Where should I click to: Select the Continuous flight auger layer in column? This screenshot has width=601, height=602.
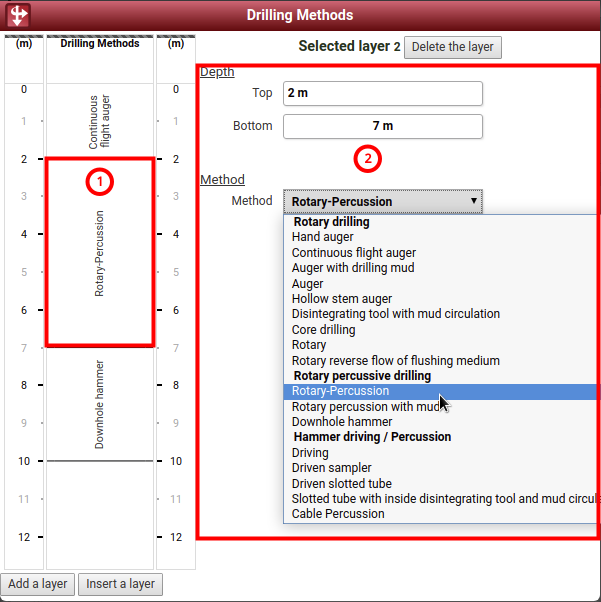point(99,120)
